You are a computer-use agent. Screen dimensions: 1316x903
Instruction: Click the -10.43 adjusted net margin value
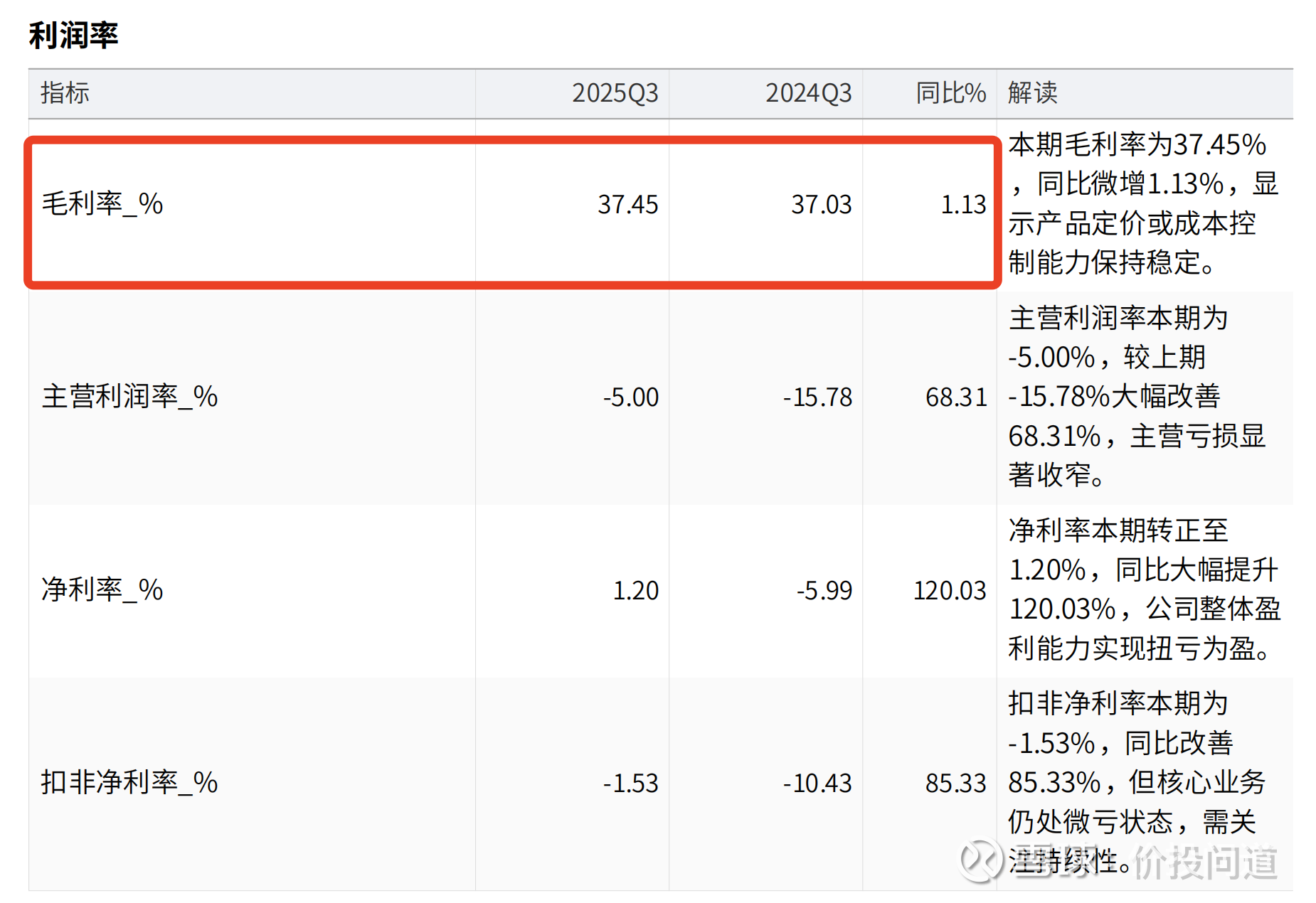click(817, 784)
